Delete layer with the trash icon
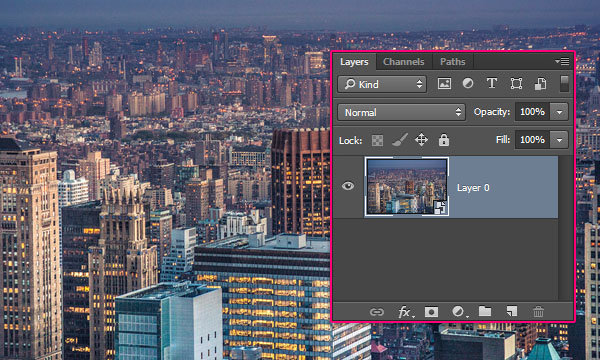Image resolution: width=600 pixels, height=360 pixels. point(538,312)
